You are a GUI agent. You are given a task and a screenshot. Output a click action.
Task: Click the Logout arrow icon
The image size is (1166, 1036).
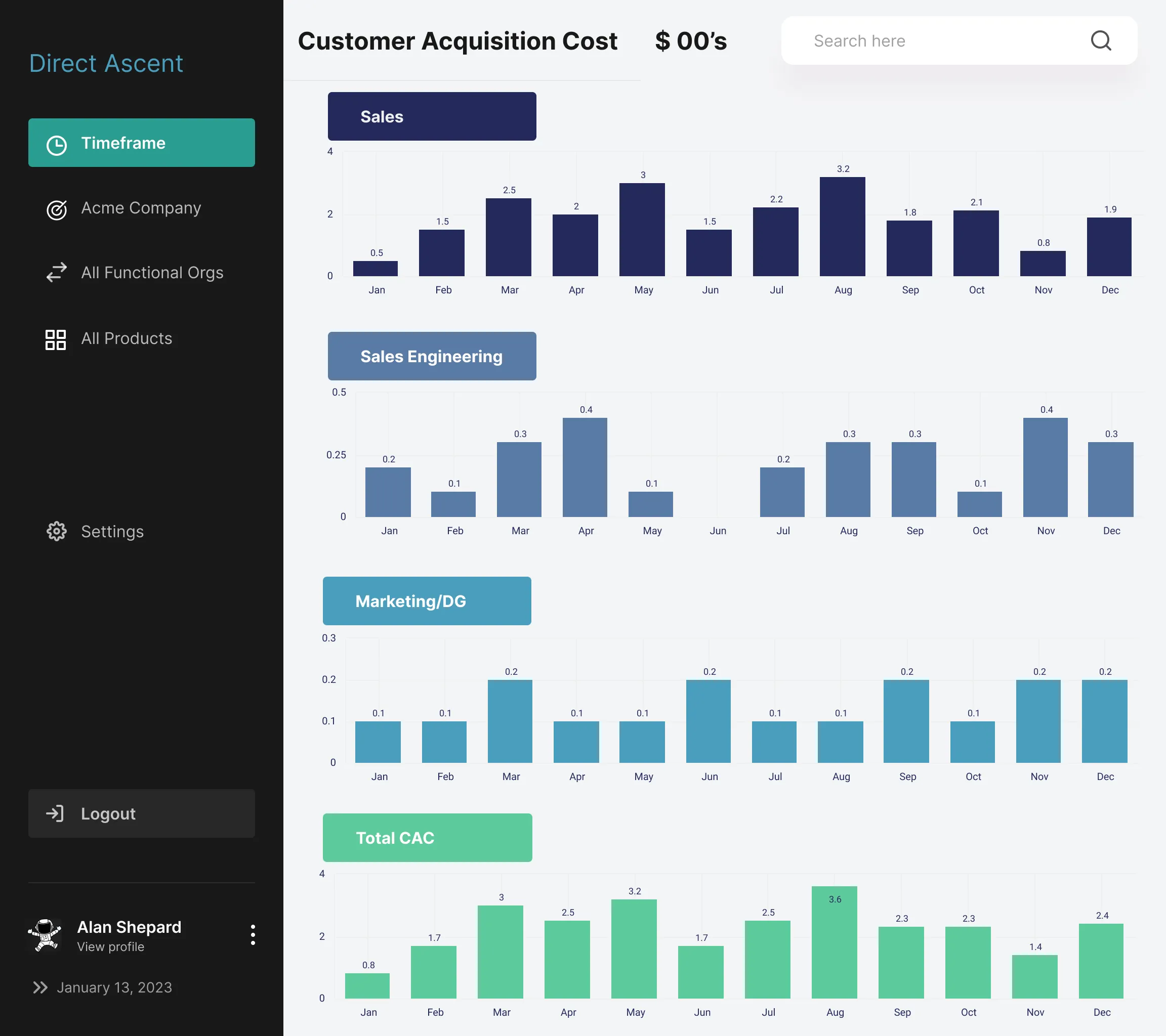point(55,813)
